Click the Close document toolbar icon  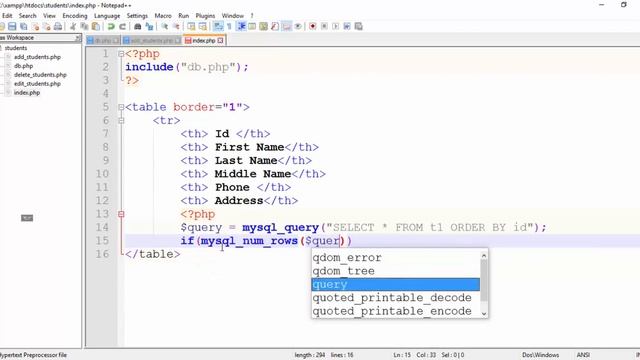(36, 27)
